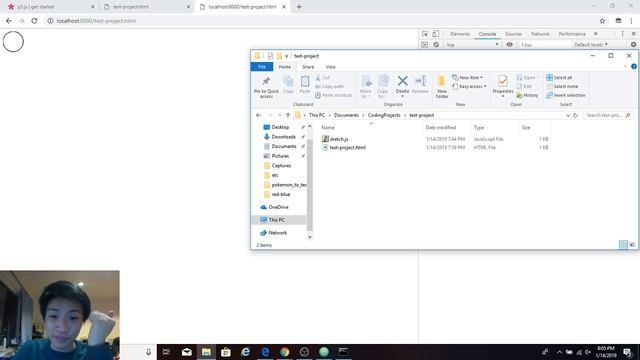Click navigation pane scrollbar down arrow
The width and height of the screenshot is (640, 360).
[309, 237]
